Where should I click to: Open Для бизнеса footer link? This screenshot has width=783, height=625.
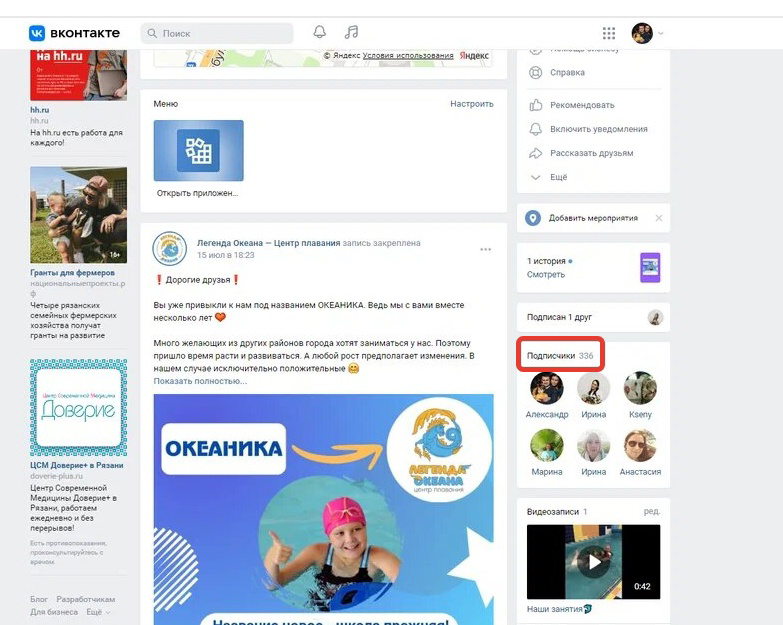click(x=54, y=612)
